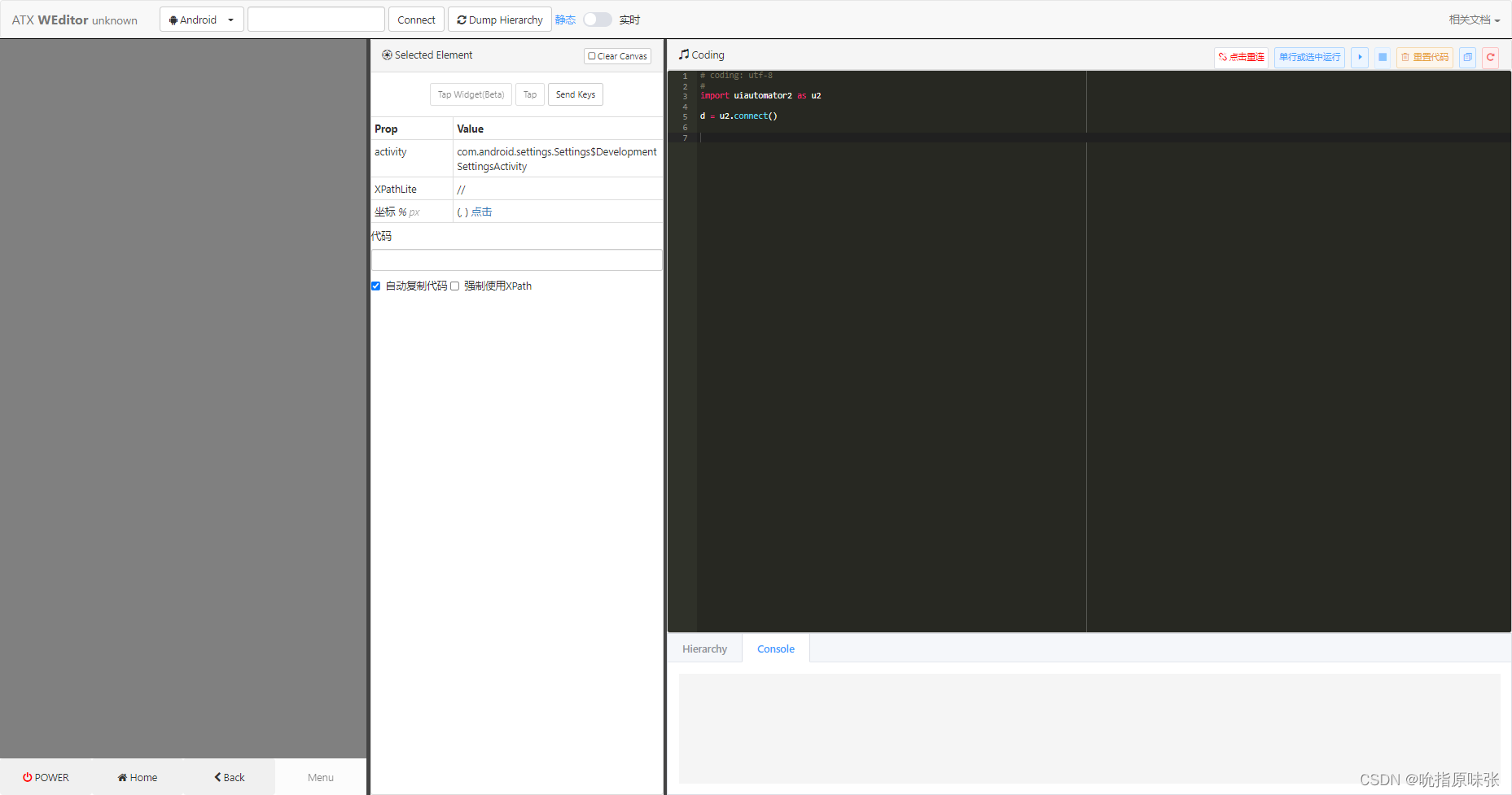1512x795 pixels.
Task: Click the copy code icon in Coding toolbar
Action: click(1468, 57)
